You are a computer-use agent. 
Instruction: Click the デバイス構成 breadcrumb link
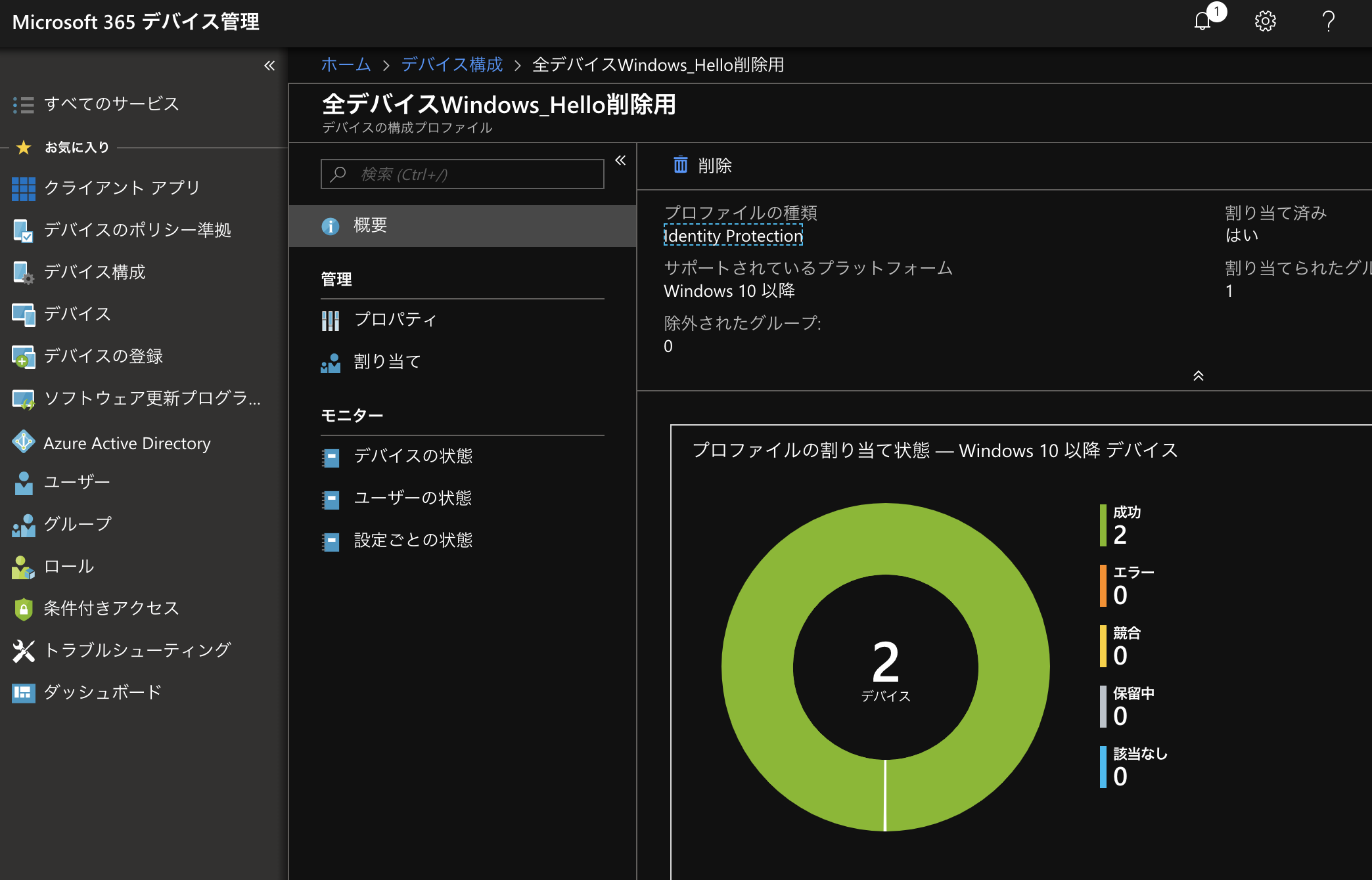(452, 65)
